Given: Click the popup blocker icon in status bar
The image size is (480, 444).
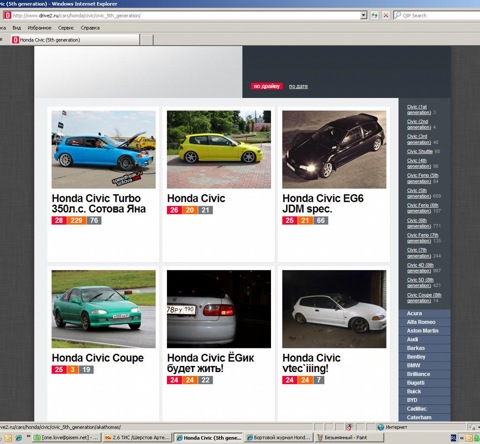Looking at the screenshot, I should pos(349,427).
